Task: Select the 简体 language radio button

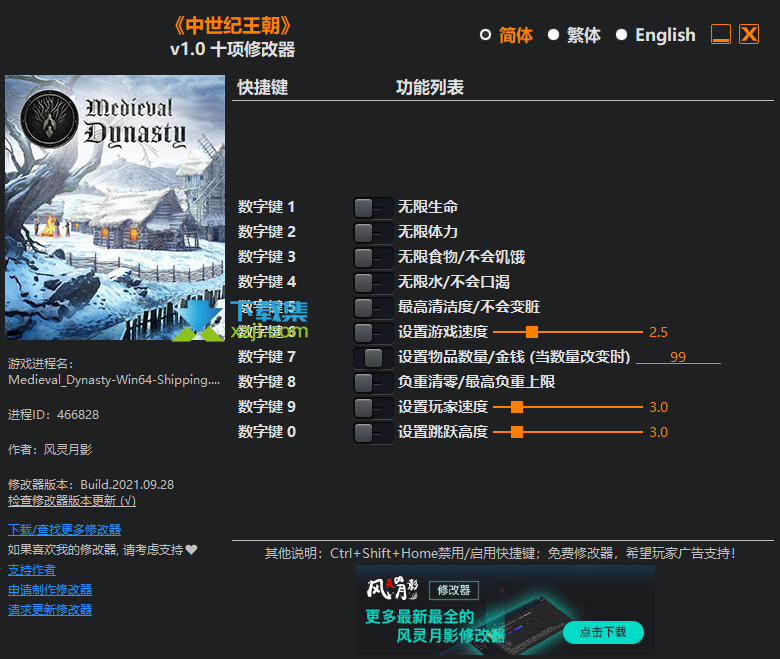Action: [x=486, y=35]
